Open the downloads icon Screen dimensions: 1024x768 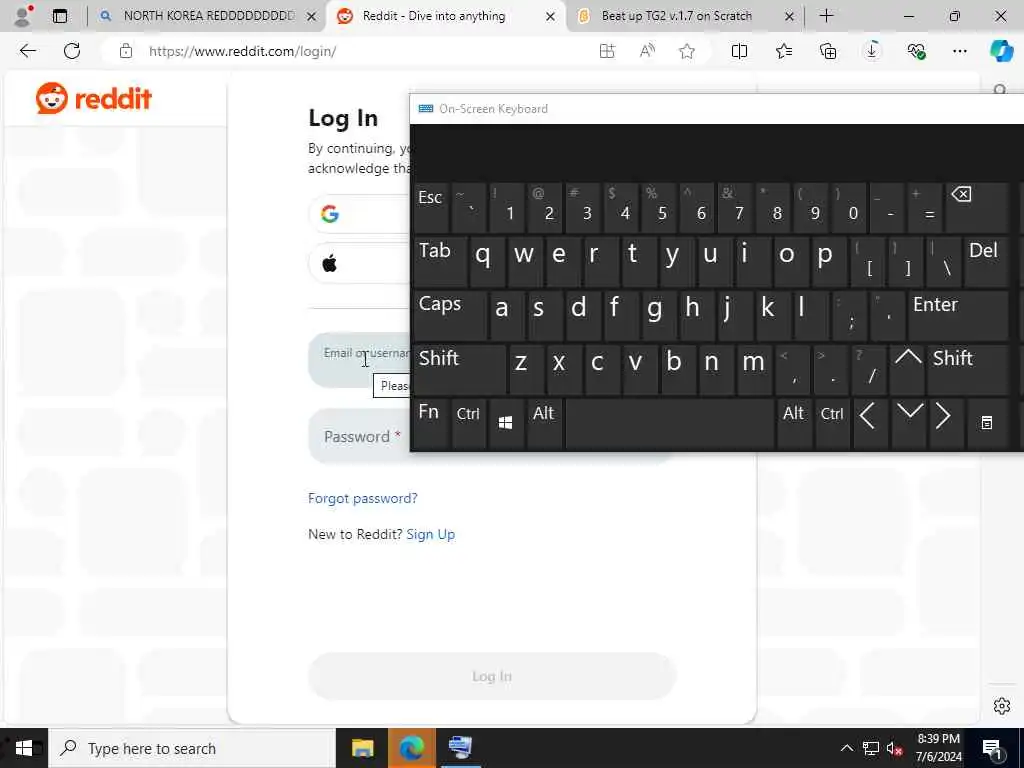point(872,51)
